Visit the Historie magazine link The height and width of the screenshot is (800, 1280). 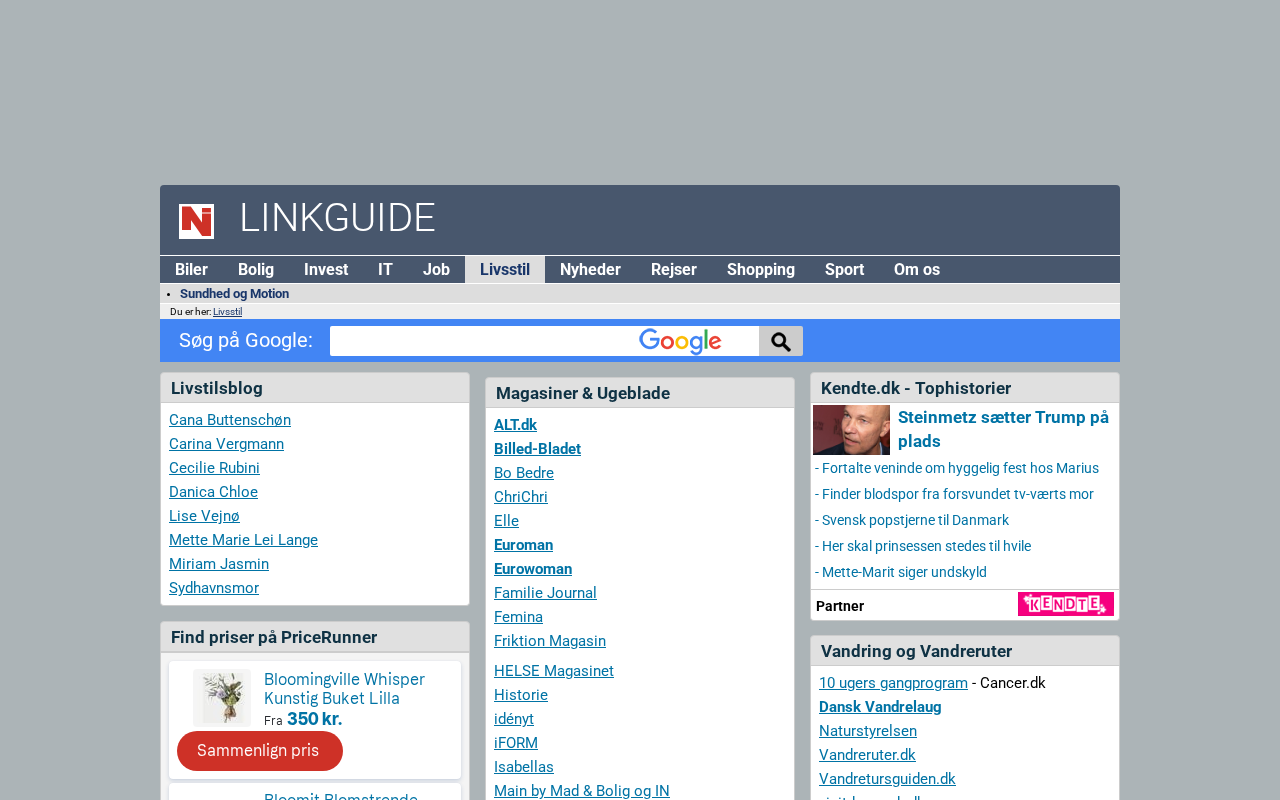click(521, 695)
